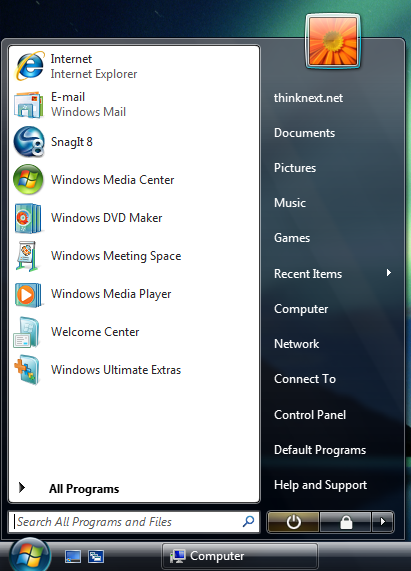411x571 pixels.
Task: Click the Windows Mail text label
Action: (88, 112)
